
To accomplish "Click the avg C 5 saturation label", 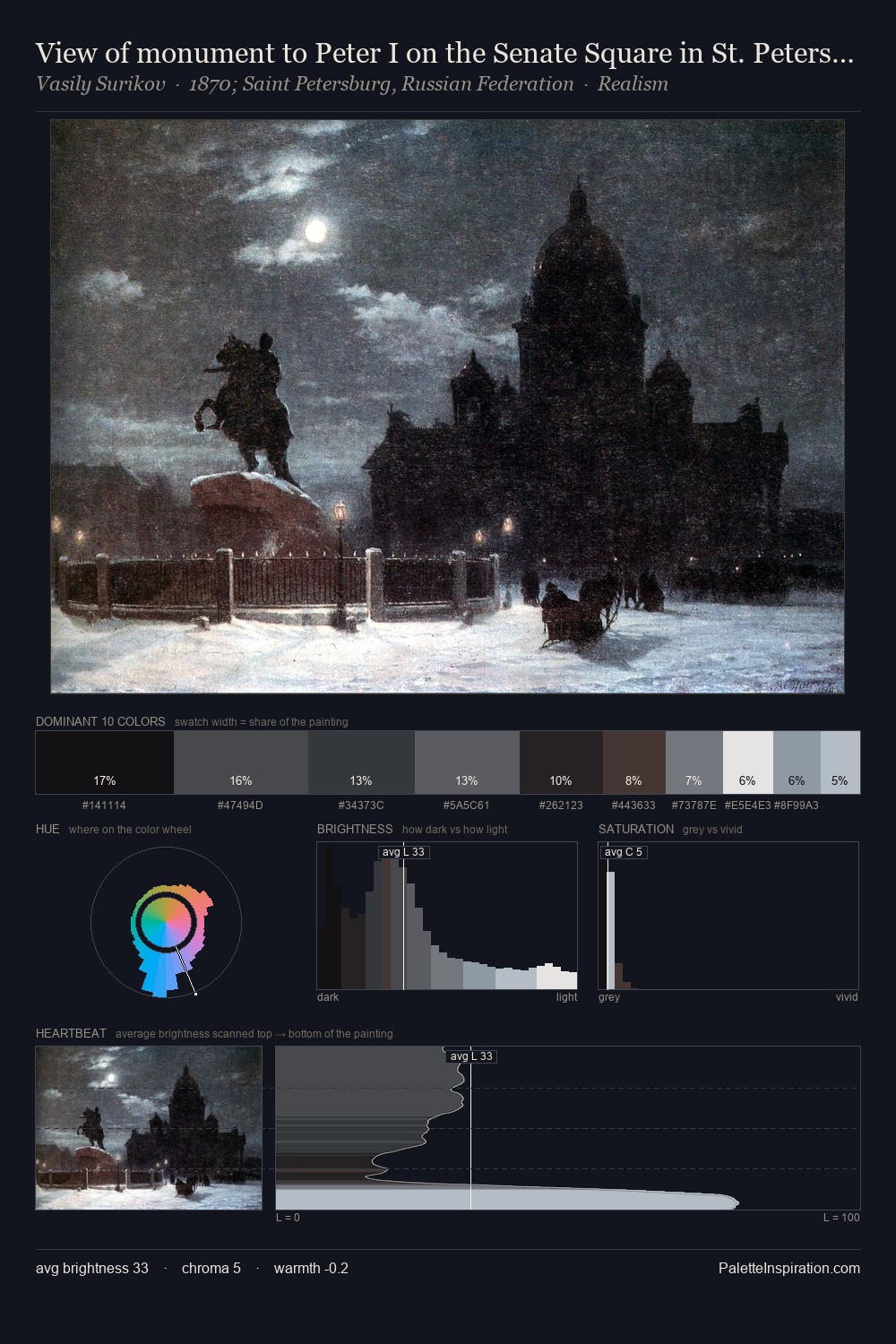I will tap(624, 852).
